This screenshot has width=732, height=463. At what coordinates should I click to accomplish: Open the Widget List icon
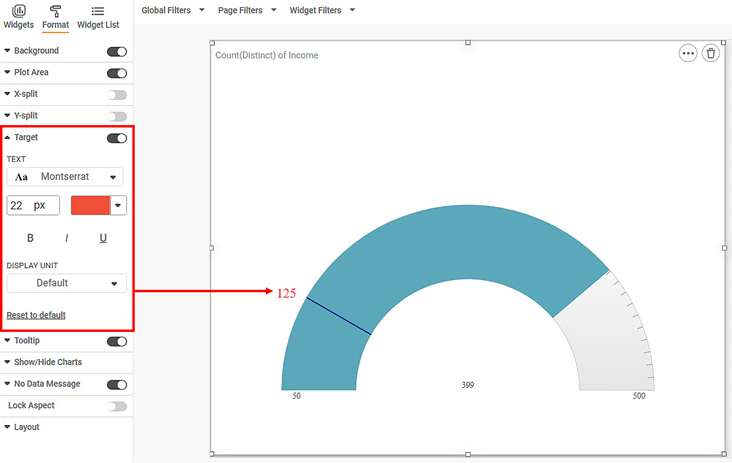pos(97,11)
